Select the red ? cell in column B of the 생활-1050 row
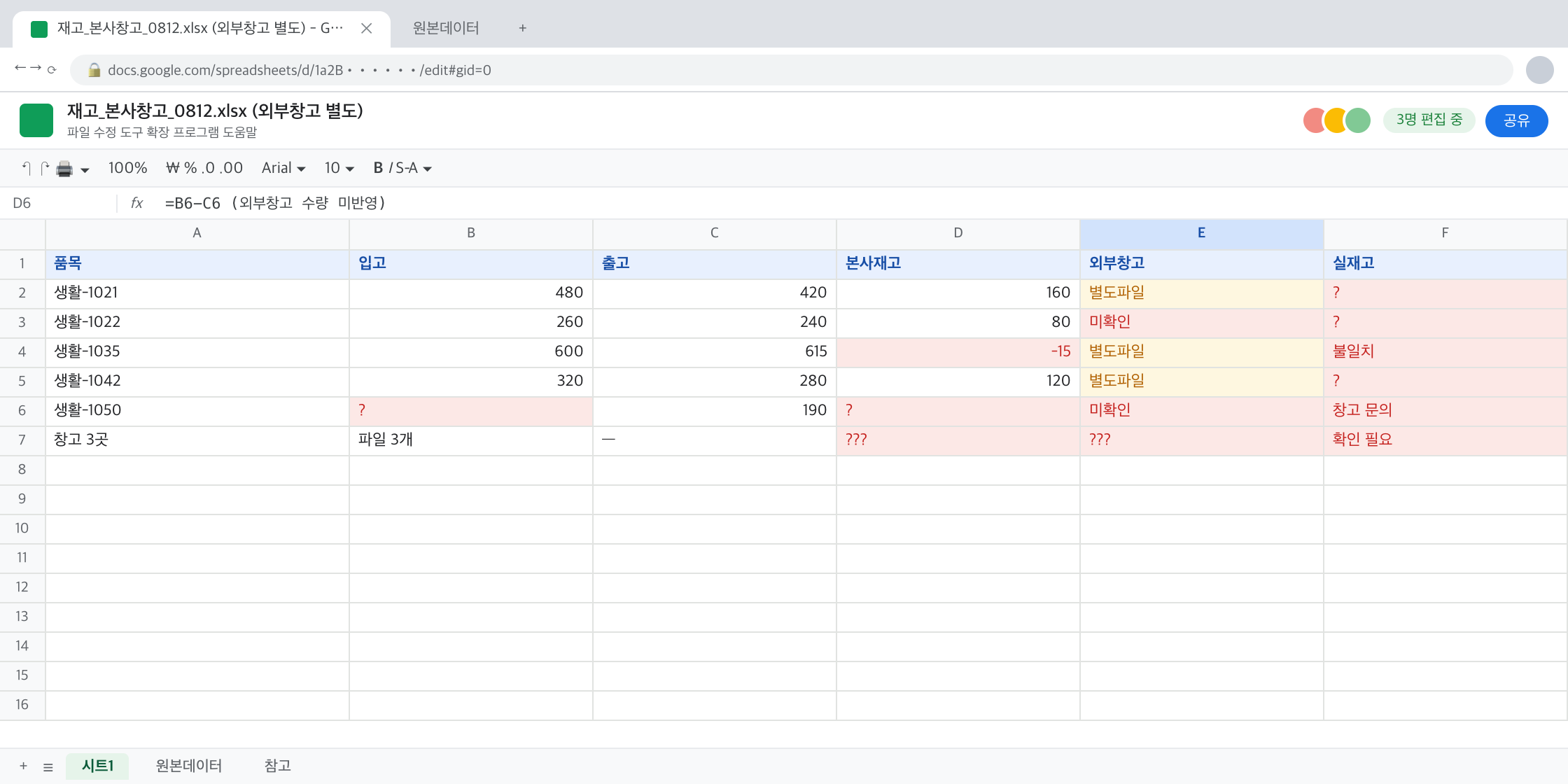 (470, 410)
